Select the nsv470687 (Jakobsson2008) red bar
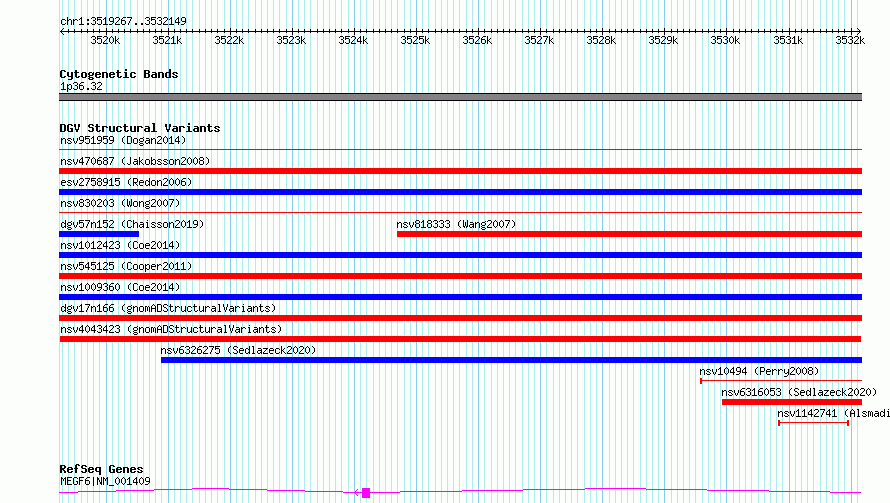Image resolution: width=890 pixels, height=503 pixels. 460,171
